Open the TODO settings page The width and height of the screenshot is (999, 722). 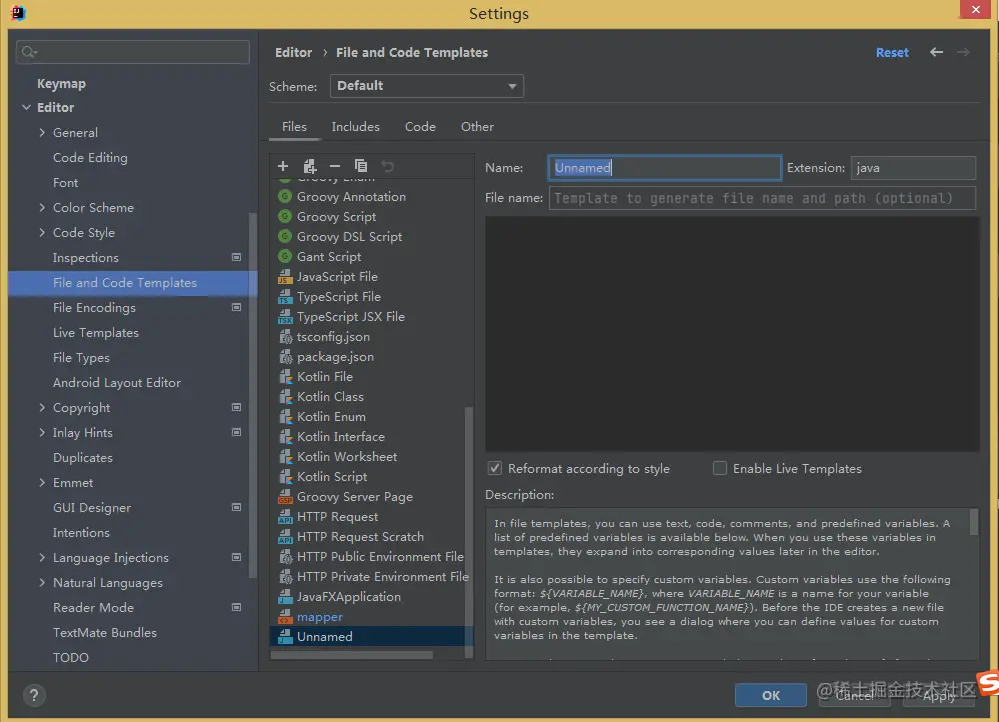click(71, 658)
